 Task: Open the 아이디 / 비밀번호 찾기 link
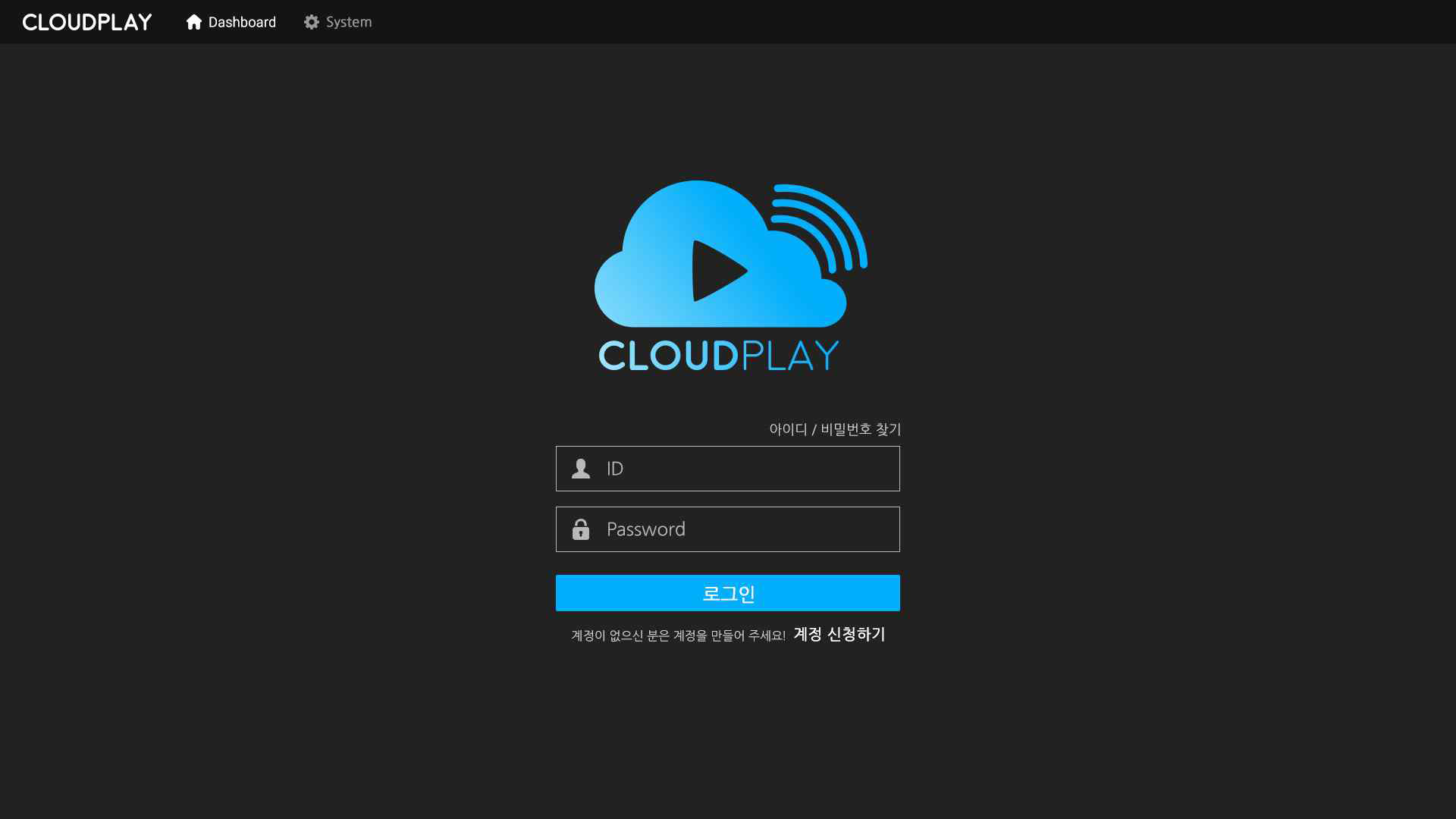tap(835, 429)
